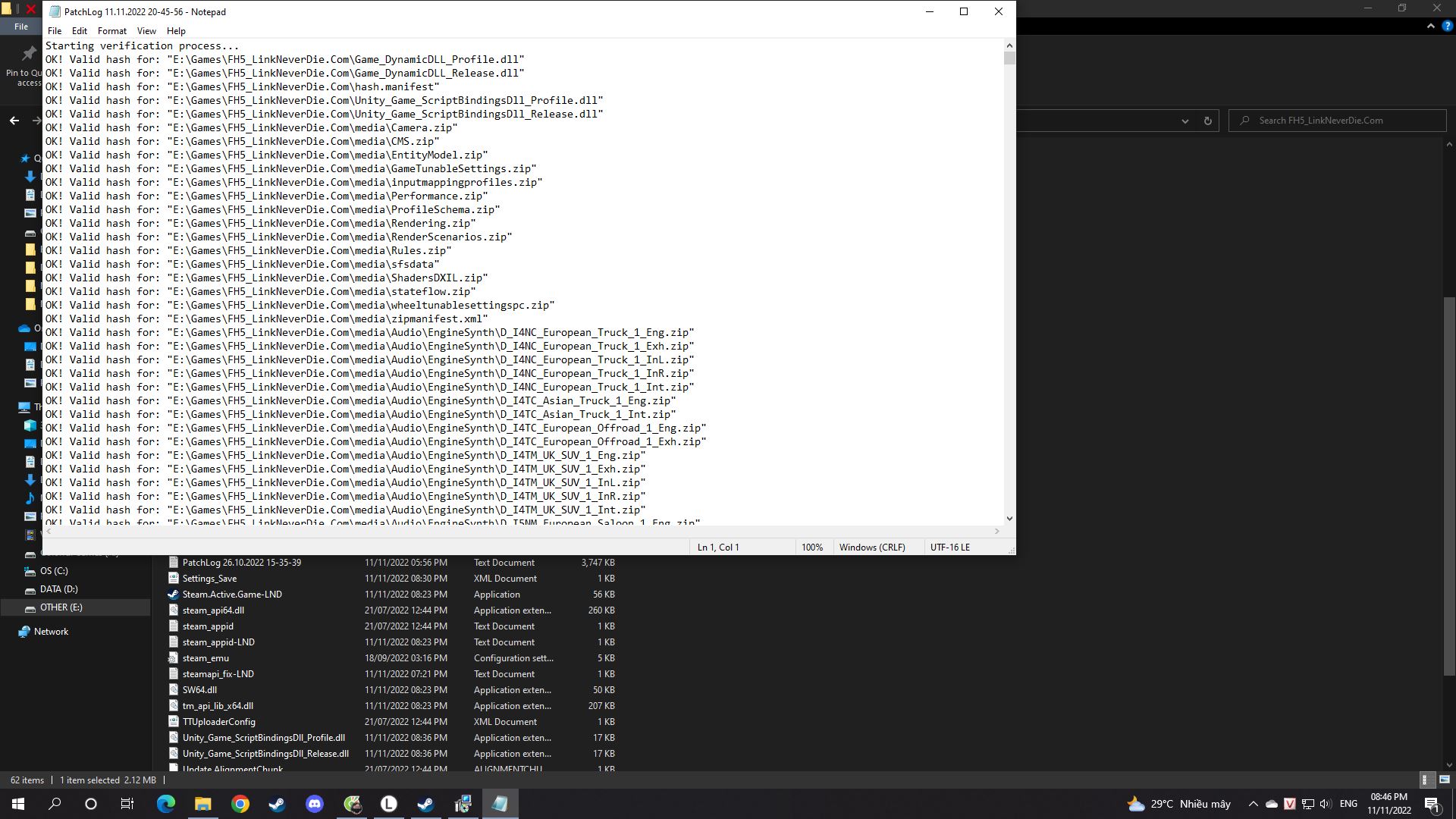Viewport: 1456px width, 819px height.
Task: Open Google Chrome from the taskbar
Action: (x=240, y=804)
